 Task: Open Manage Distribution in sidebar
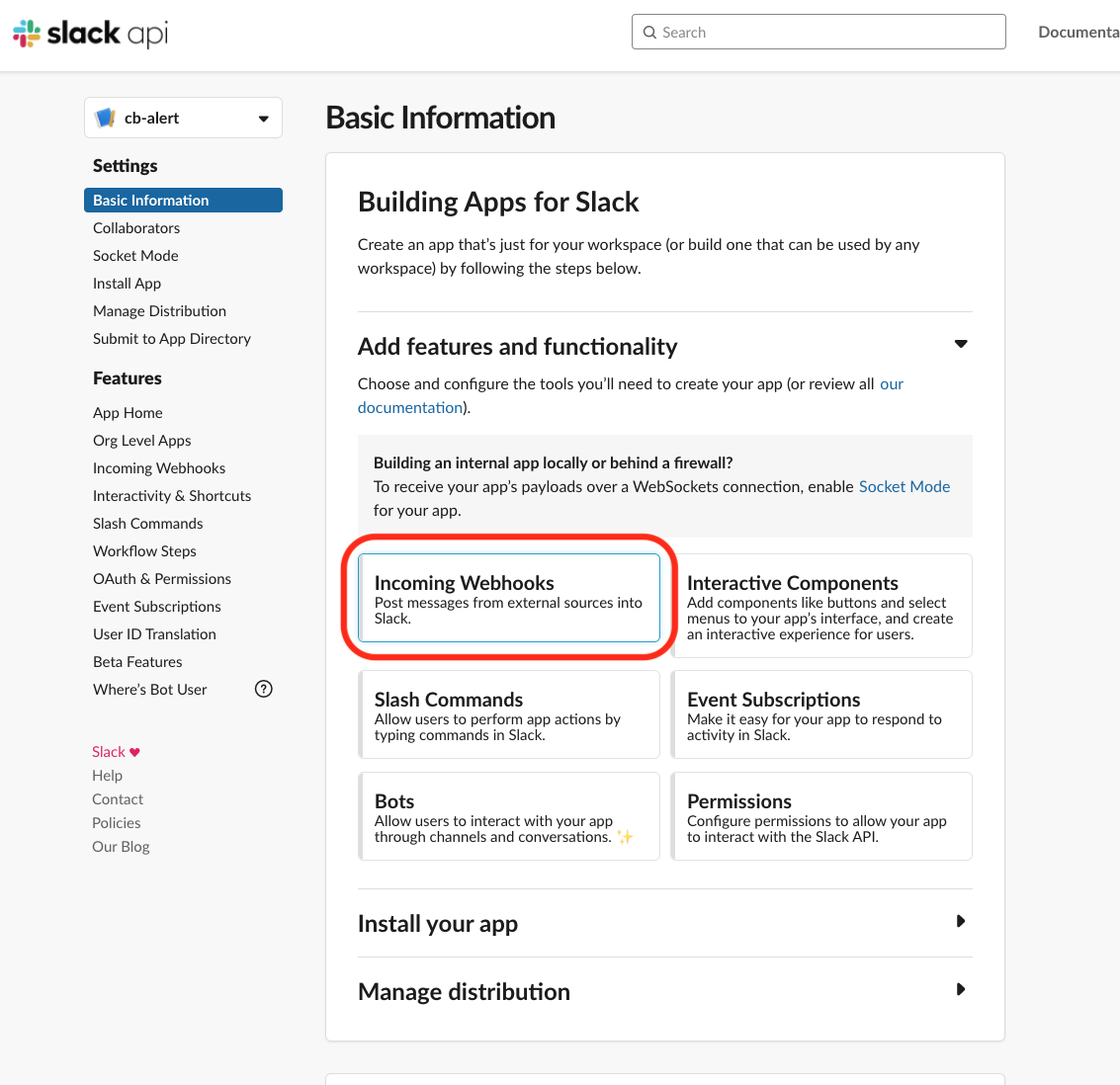(159, 311)
